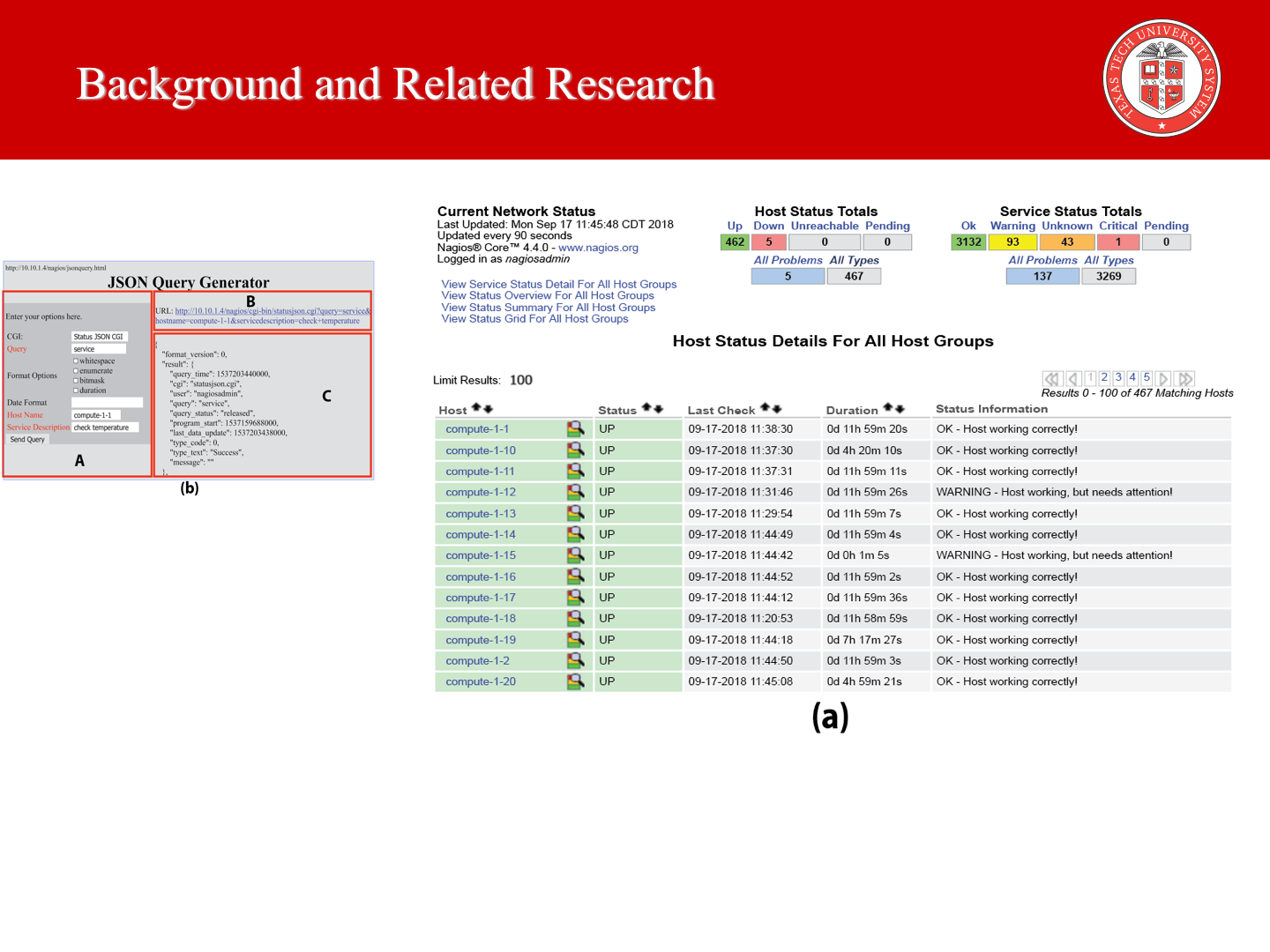Go to results page 3

(1118, 377)
